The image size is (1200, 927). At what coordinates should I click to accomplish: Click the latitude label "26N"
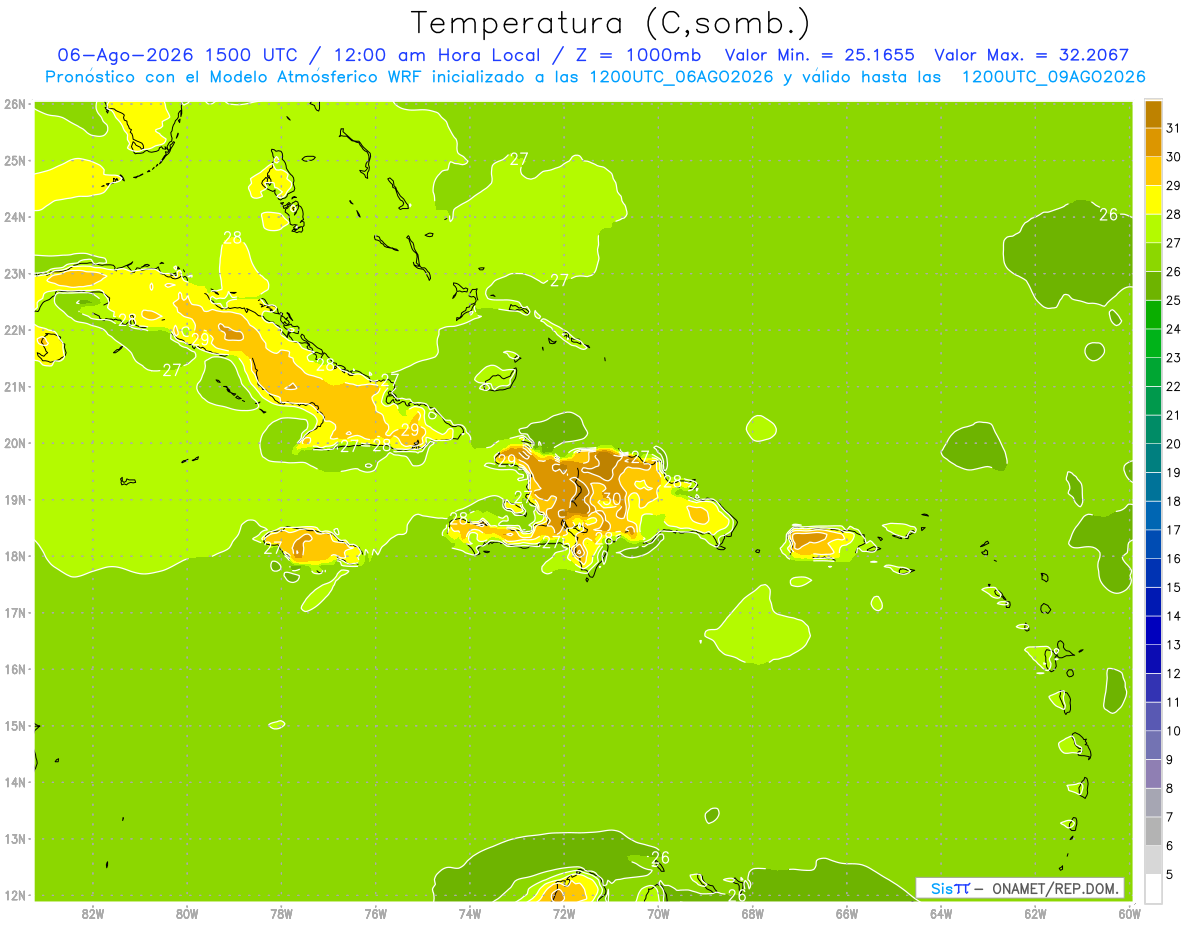15,104
